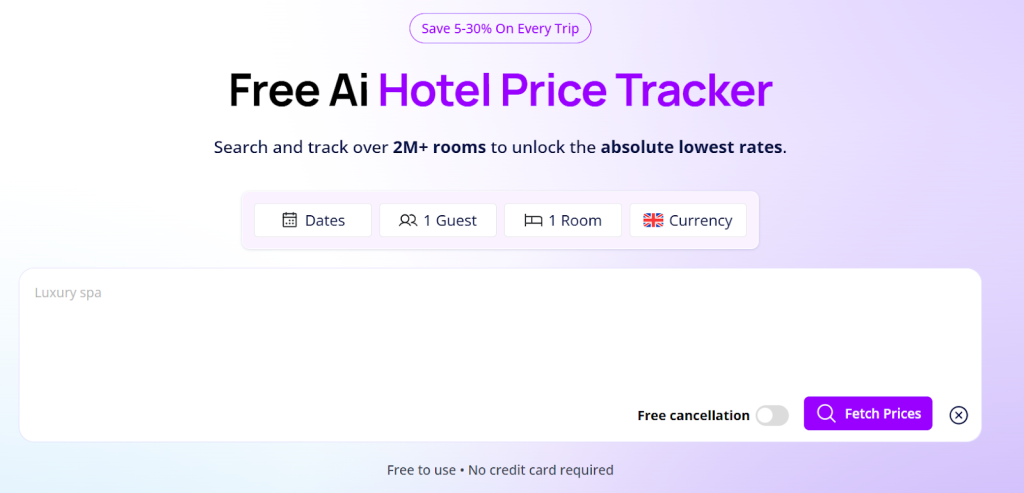1024x493 pixels.
Task: Expand the 1 Room selector
Action: (563, 220)
